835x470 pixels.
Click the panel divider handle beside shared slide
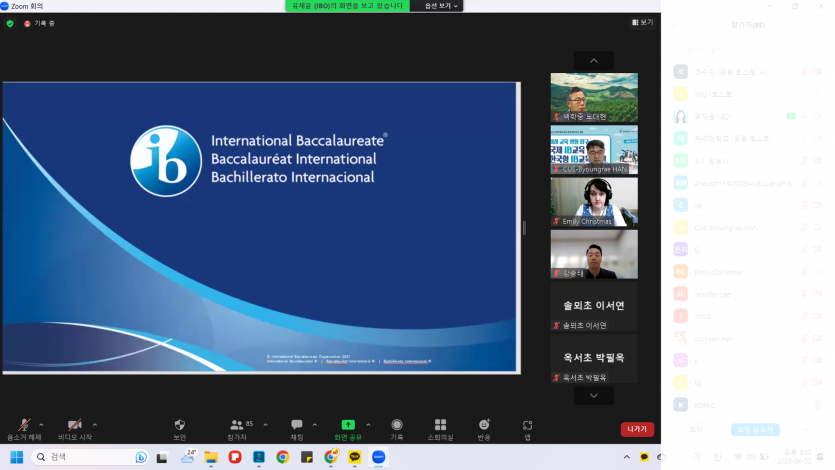click(525, 228)
